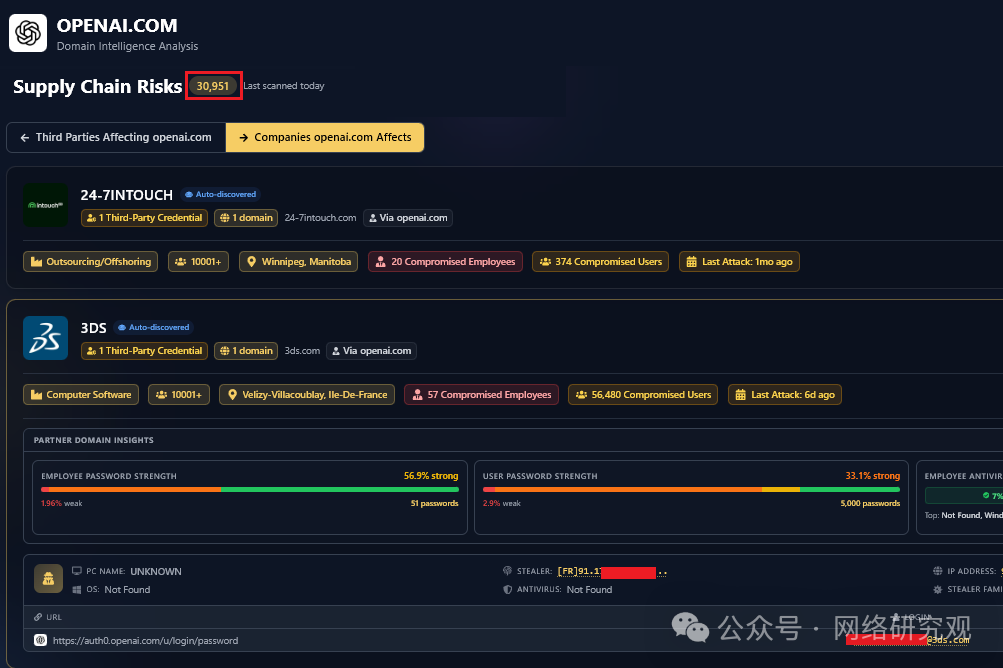This screenshot has height=668, width=1003.
Task: Click PC name UNKNOWN value
Action: point(156,571)
